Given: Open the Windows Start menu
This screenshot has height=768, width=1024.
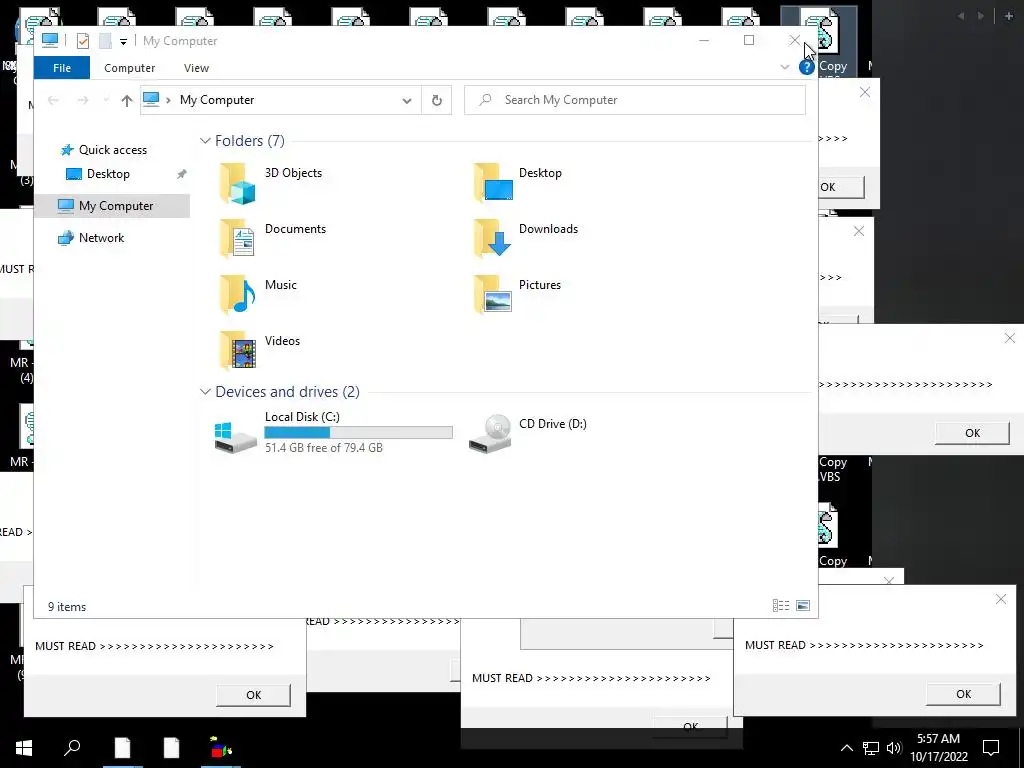Looking at the screenshot, I should pos(24,748).
